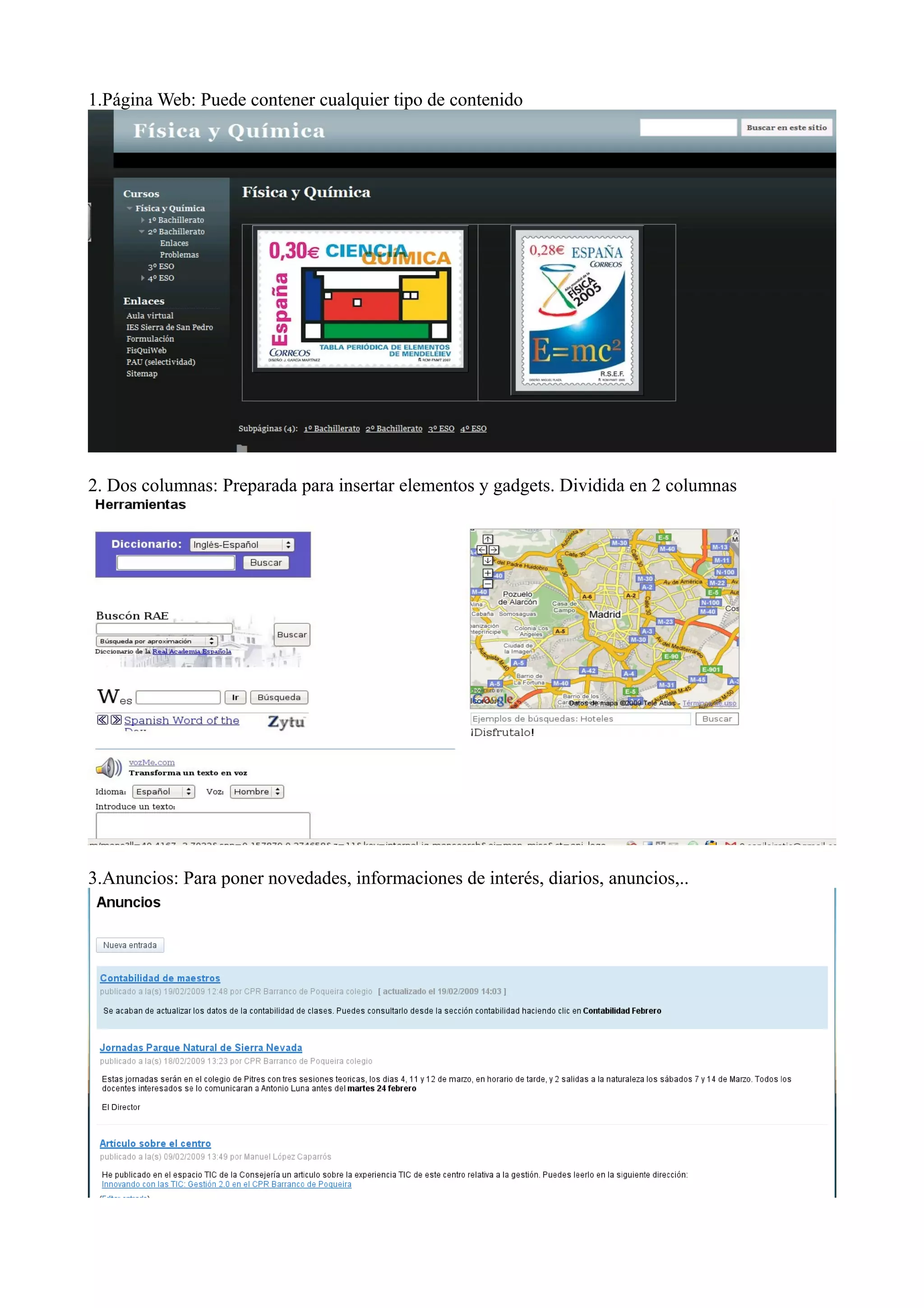Viewport: 924px width, 1308px height.
Task: Open Formulación sidebar link
Action: [150, 339]
